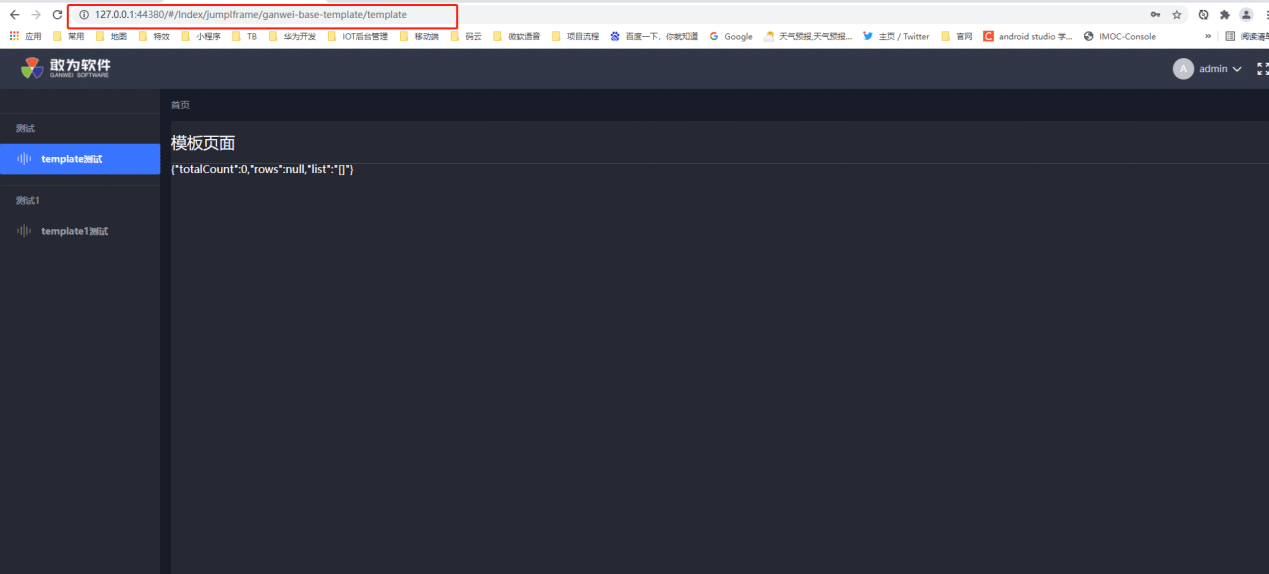Open the 码云 bookmark folder

tap(466, 36)
